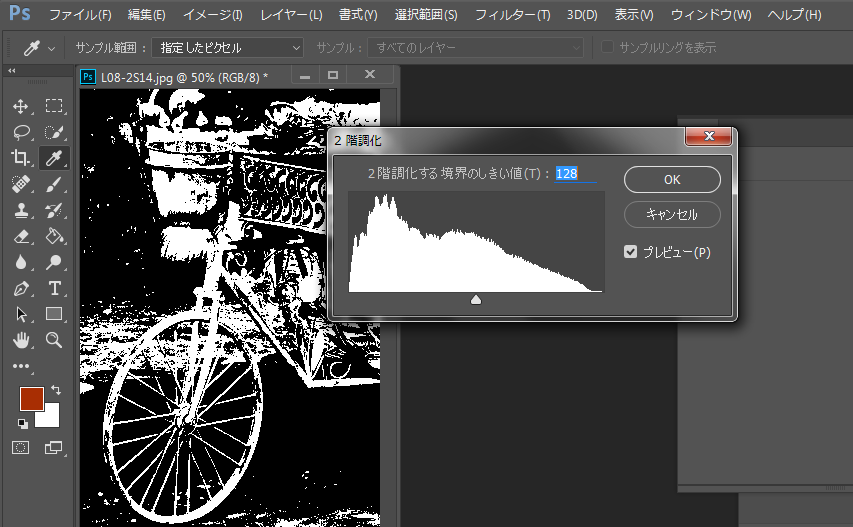Open the Edit Toolbar three-dots icon
Screen dimensions: 853x527
pos(21,366)
